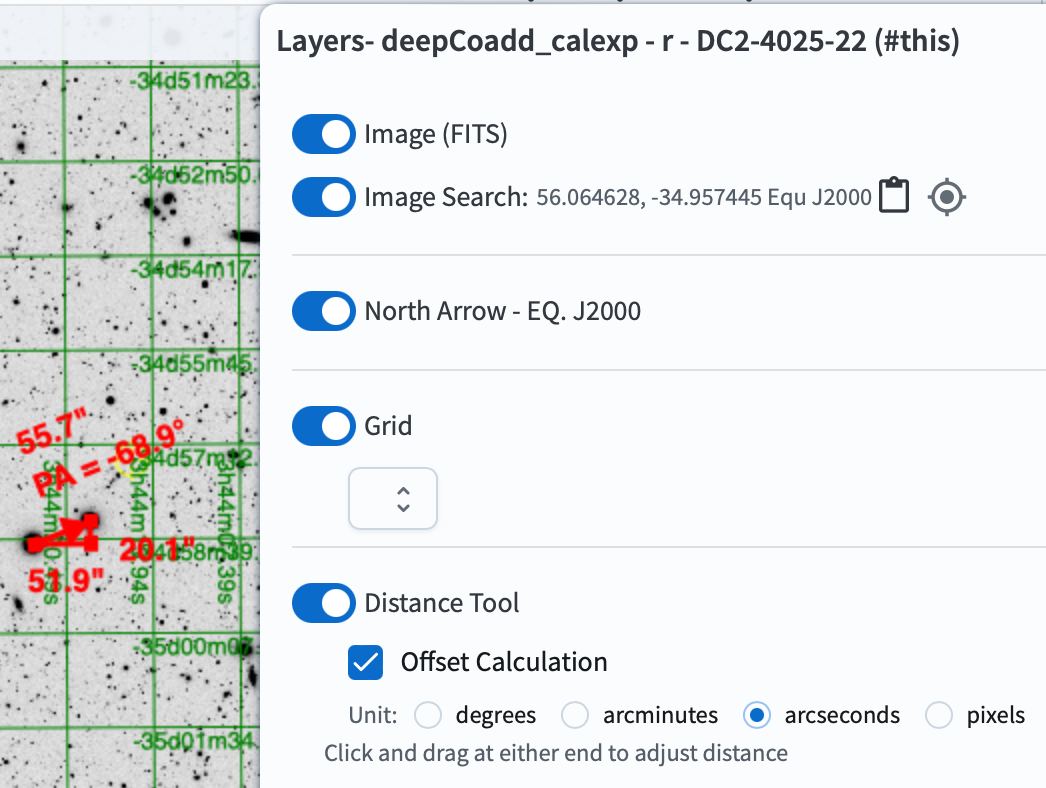Click the 20.1" offset label on image
The width and height of the screenshot is (1046, 788).
coord(148,550)
